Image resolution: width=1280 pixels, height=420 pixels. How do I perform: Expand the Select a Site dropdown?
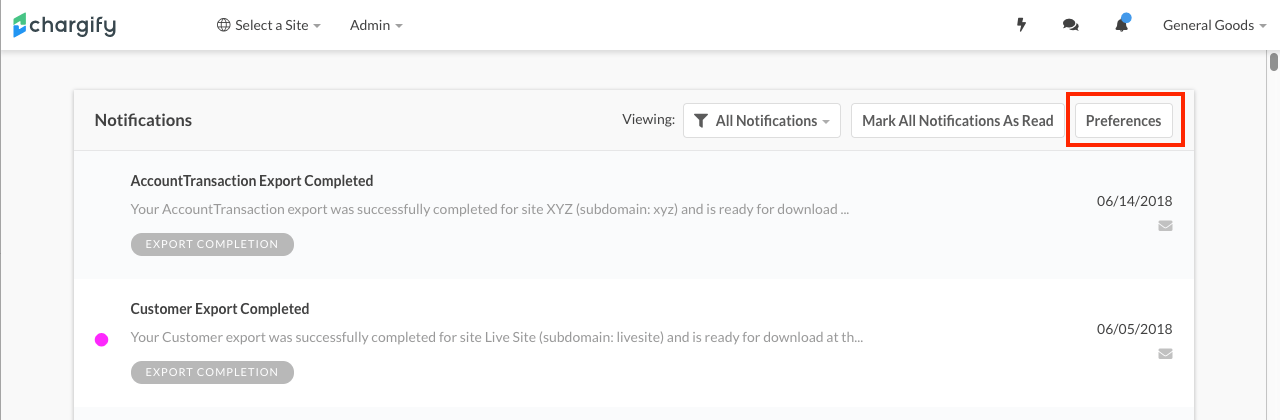(x=270, y=25)
